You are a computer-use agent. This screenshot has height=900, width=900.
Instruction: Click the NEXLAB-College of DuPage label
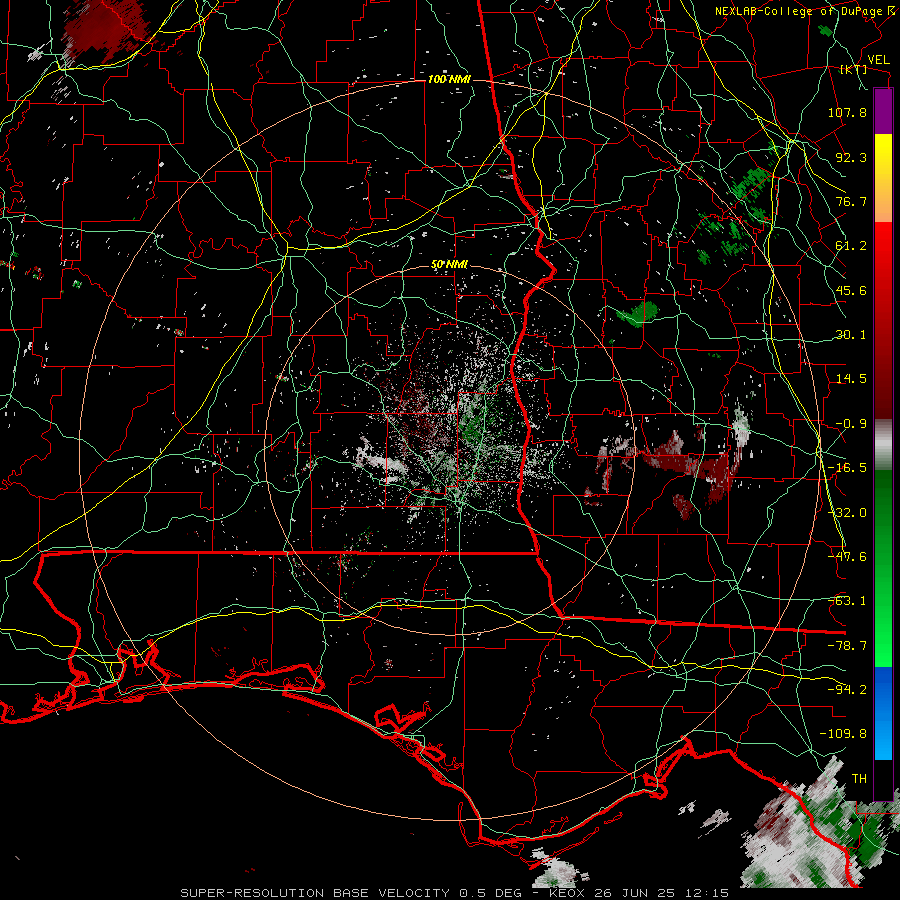click(x=800, y=11)
